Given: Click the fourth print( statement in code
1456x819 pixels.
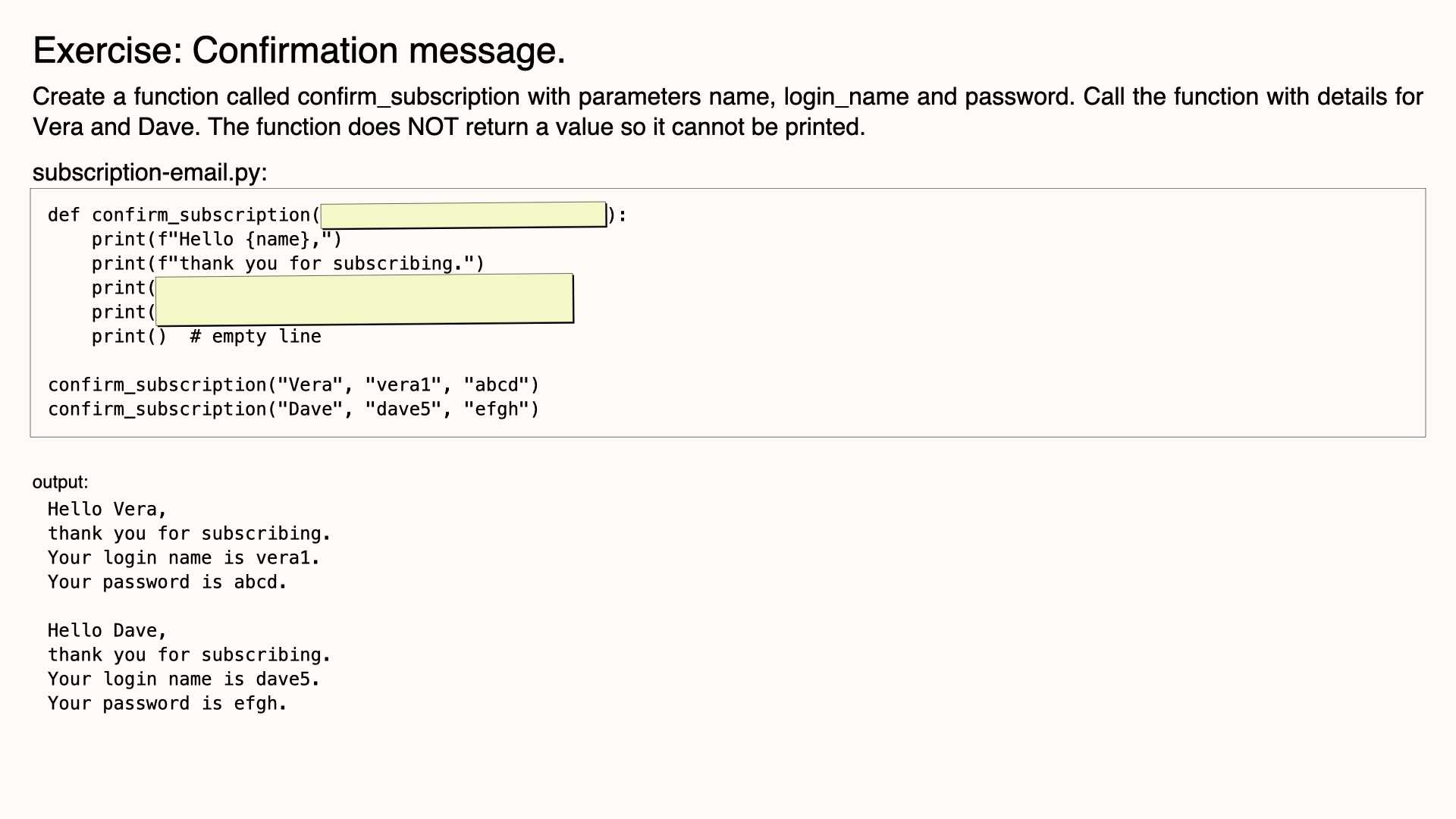Looking at the screenshot, I should point(124,312).
